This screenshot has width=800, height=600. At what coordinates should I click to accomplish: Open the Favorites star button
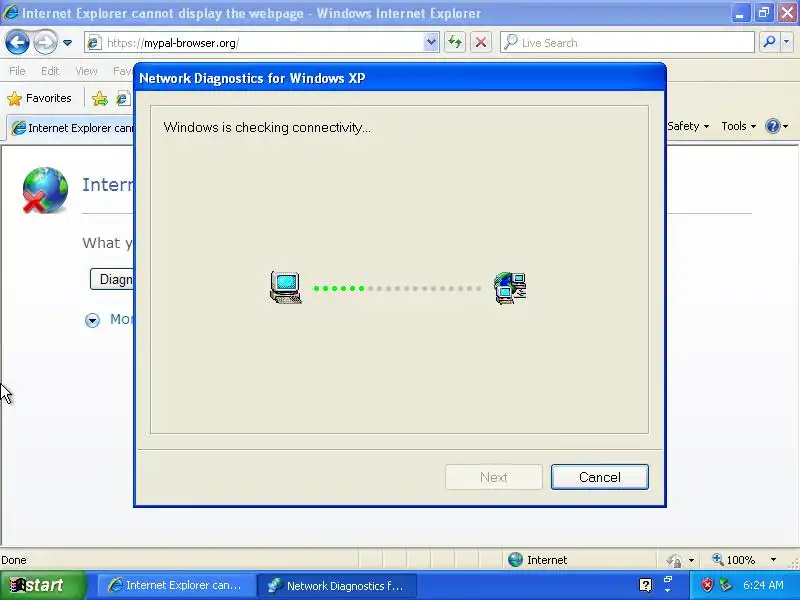(x=39, y=98)
